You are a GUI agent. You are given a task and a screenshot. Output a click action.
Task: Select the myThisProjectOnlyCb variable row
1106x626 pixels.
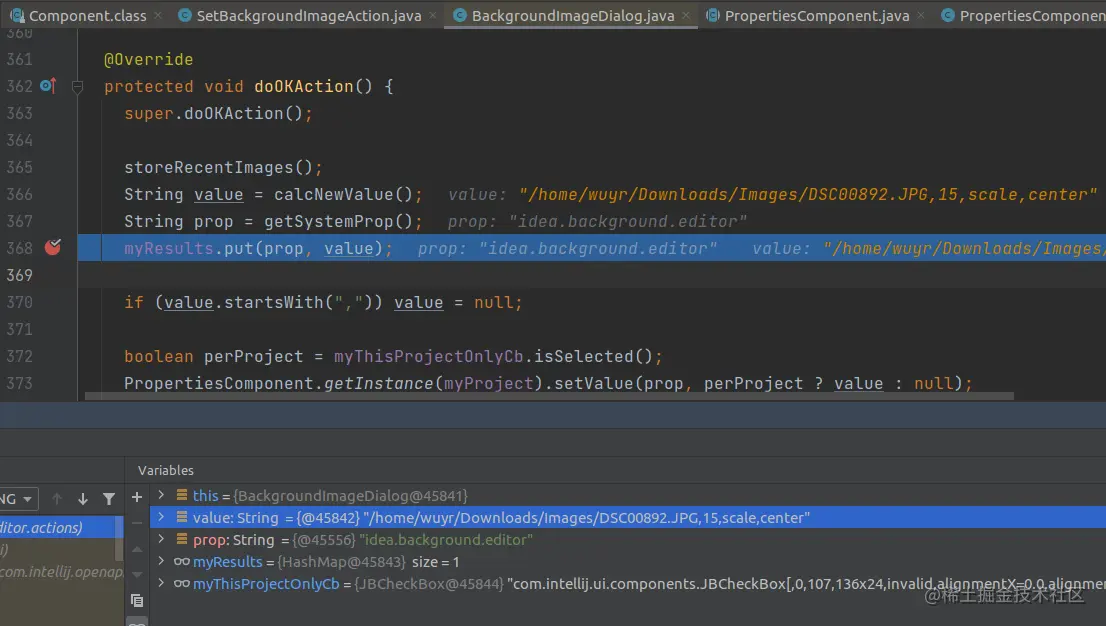[x=628, y=584]
